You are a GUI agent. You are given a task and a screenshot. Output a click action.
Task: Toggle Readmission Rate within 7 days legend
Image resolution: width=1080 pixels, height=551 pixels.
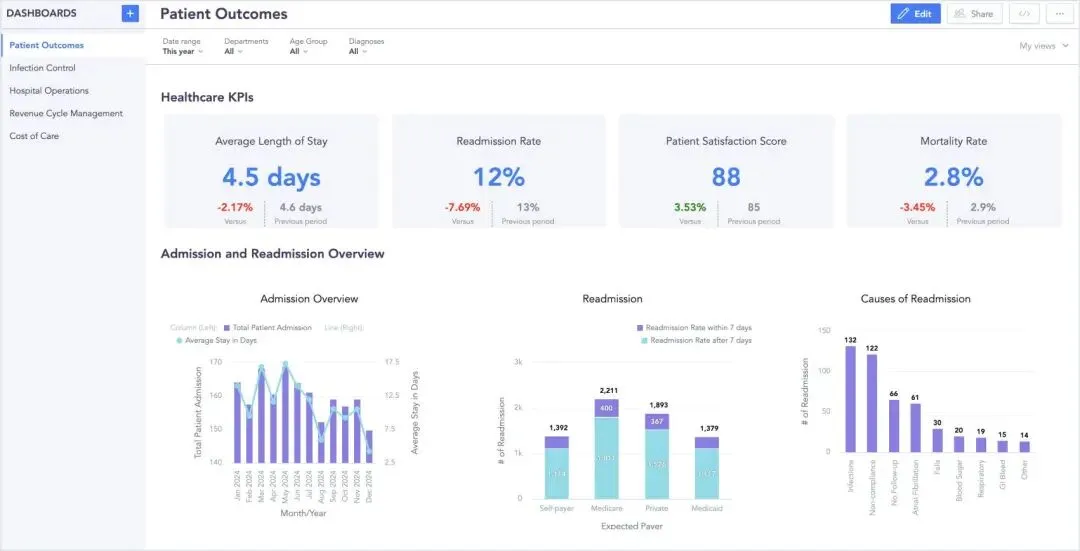(x=694, y=328)
